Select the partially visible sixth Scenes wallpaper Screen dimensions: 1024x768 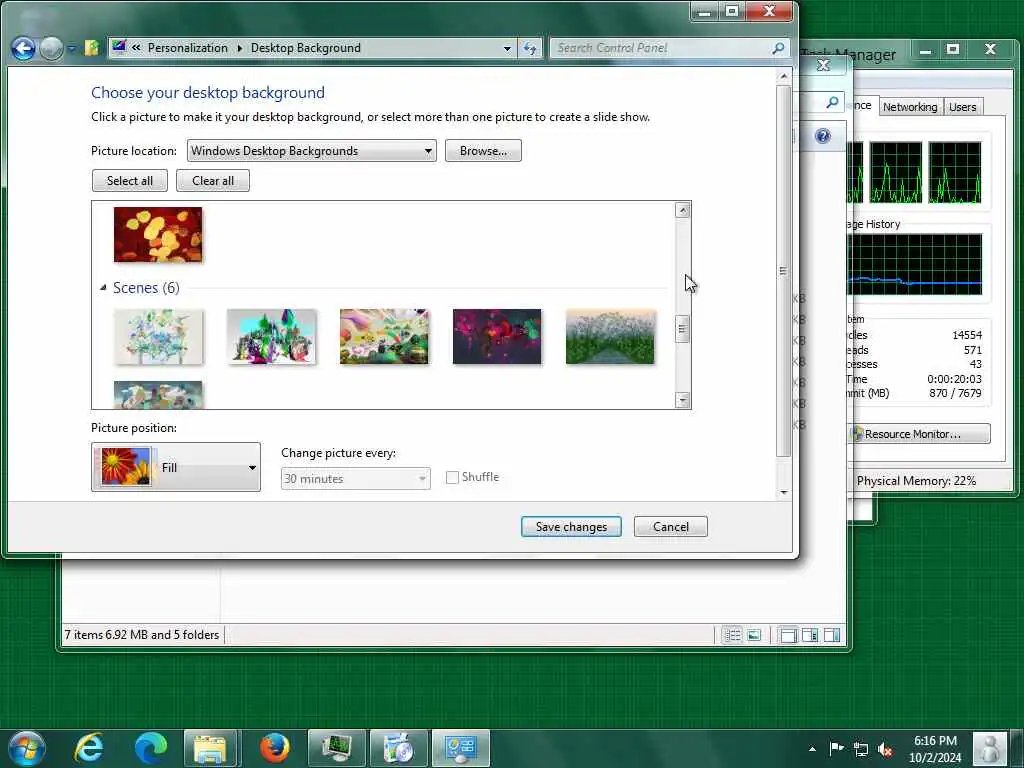point(158,395)
